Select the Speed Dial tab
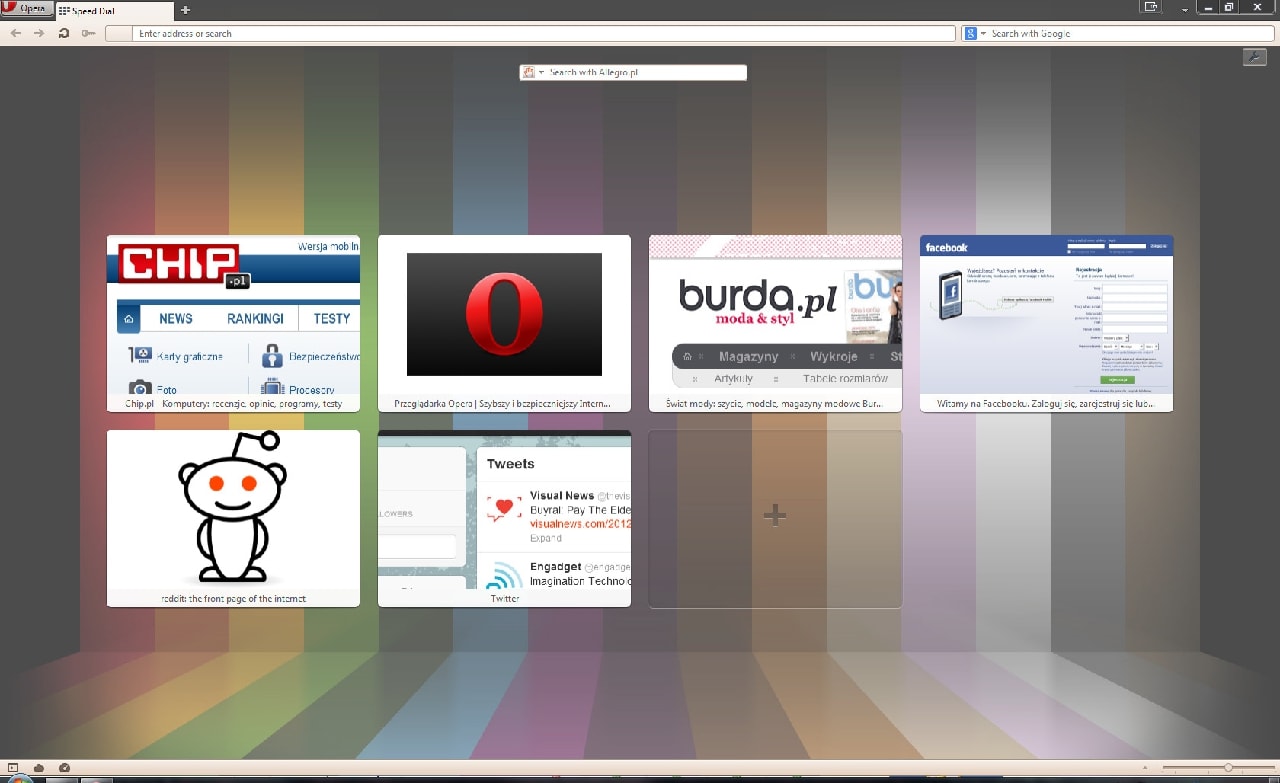Screen dimensions: 1280x783 [110, 12]
